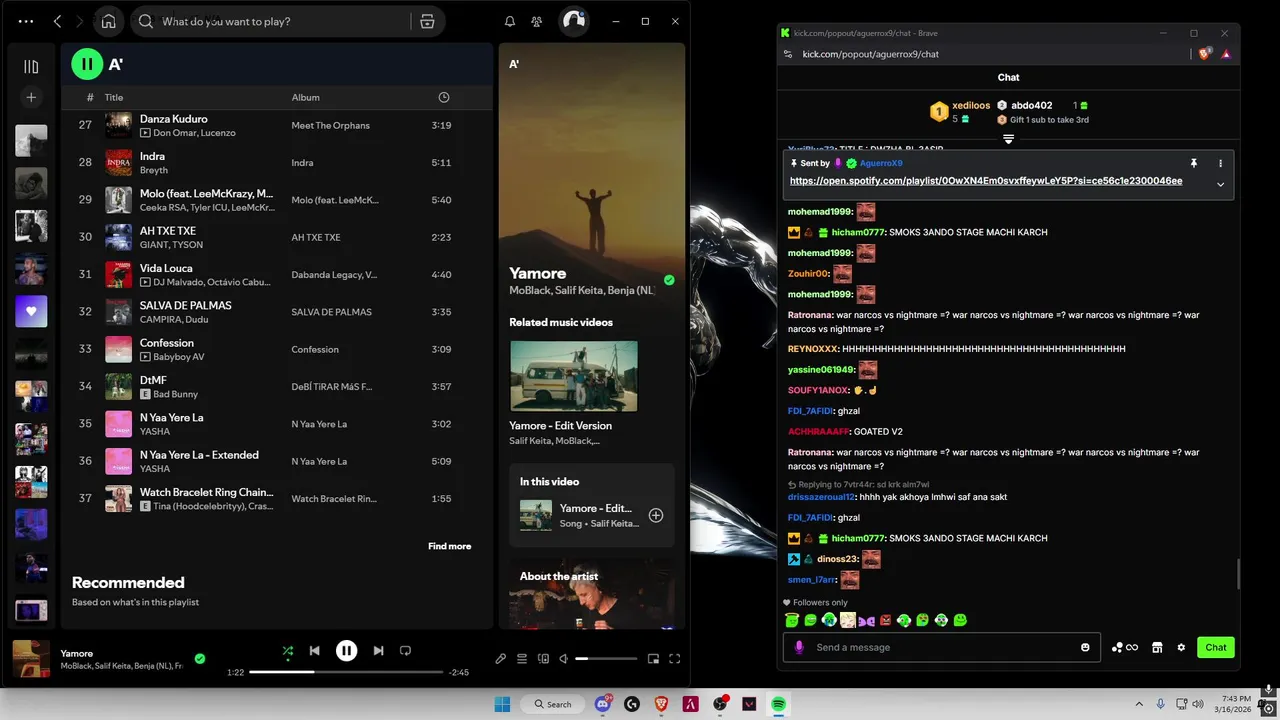
Task: Open pinned Spotify playlist link
Action: [986, 181]
